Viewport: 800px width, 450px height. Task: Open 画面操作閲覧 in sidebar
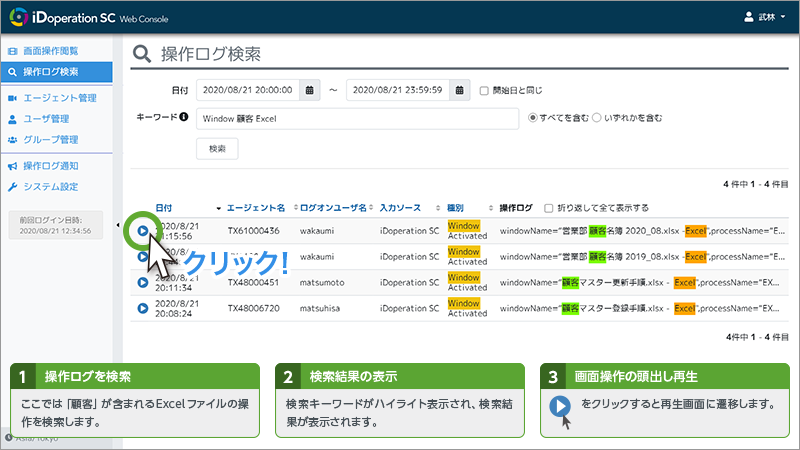(51, 51)
